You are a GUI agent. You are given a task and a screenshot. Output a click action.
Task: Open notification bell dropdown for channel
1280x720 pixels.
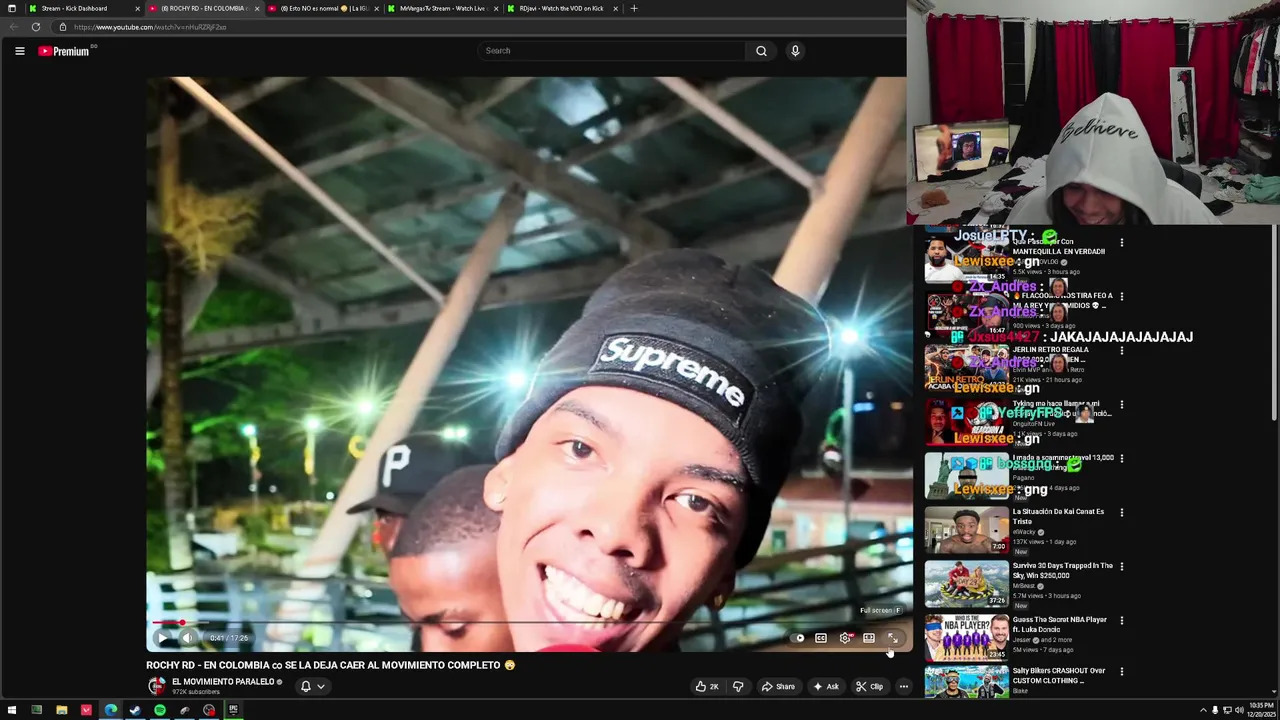pos(312,687)
